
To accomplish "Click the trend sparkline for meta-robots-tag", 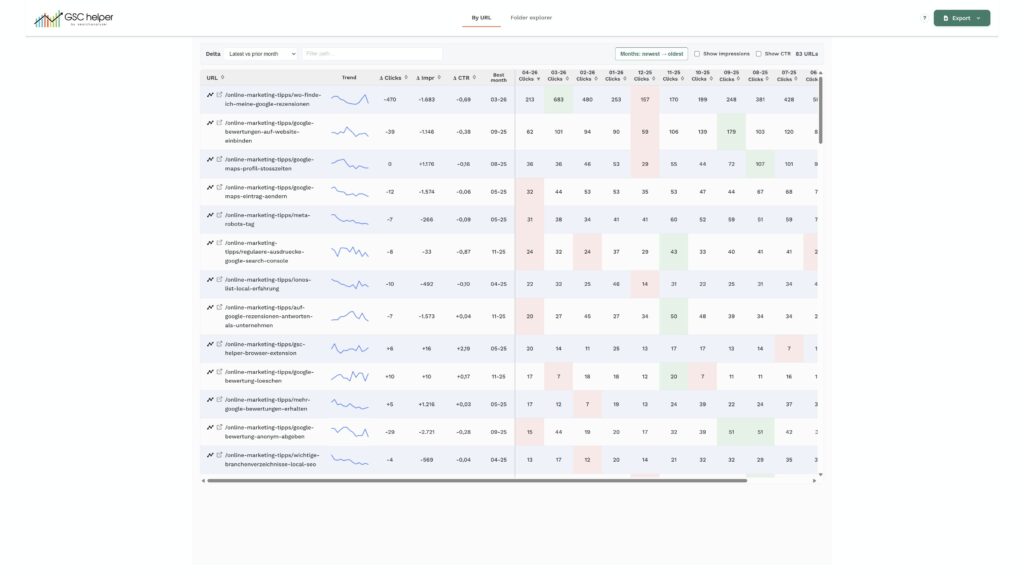I will (x=349, y=220).
